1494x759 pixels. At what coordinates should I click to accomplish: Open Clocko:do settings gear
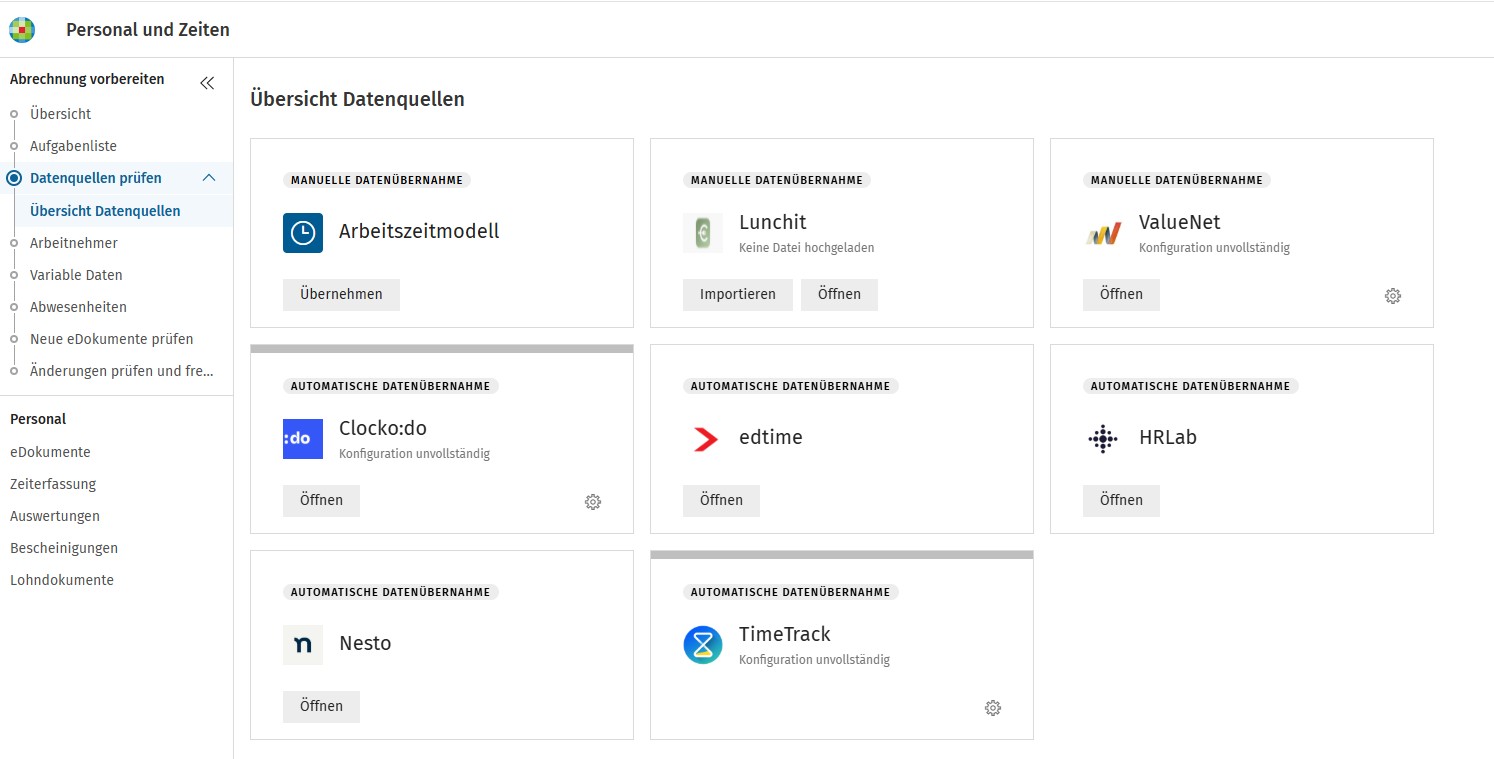[593, 502]
